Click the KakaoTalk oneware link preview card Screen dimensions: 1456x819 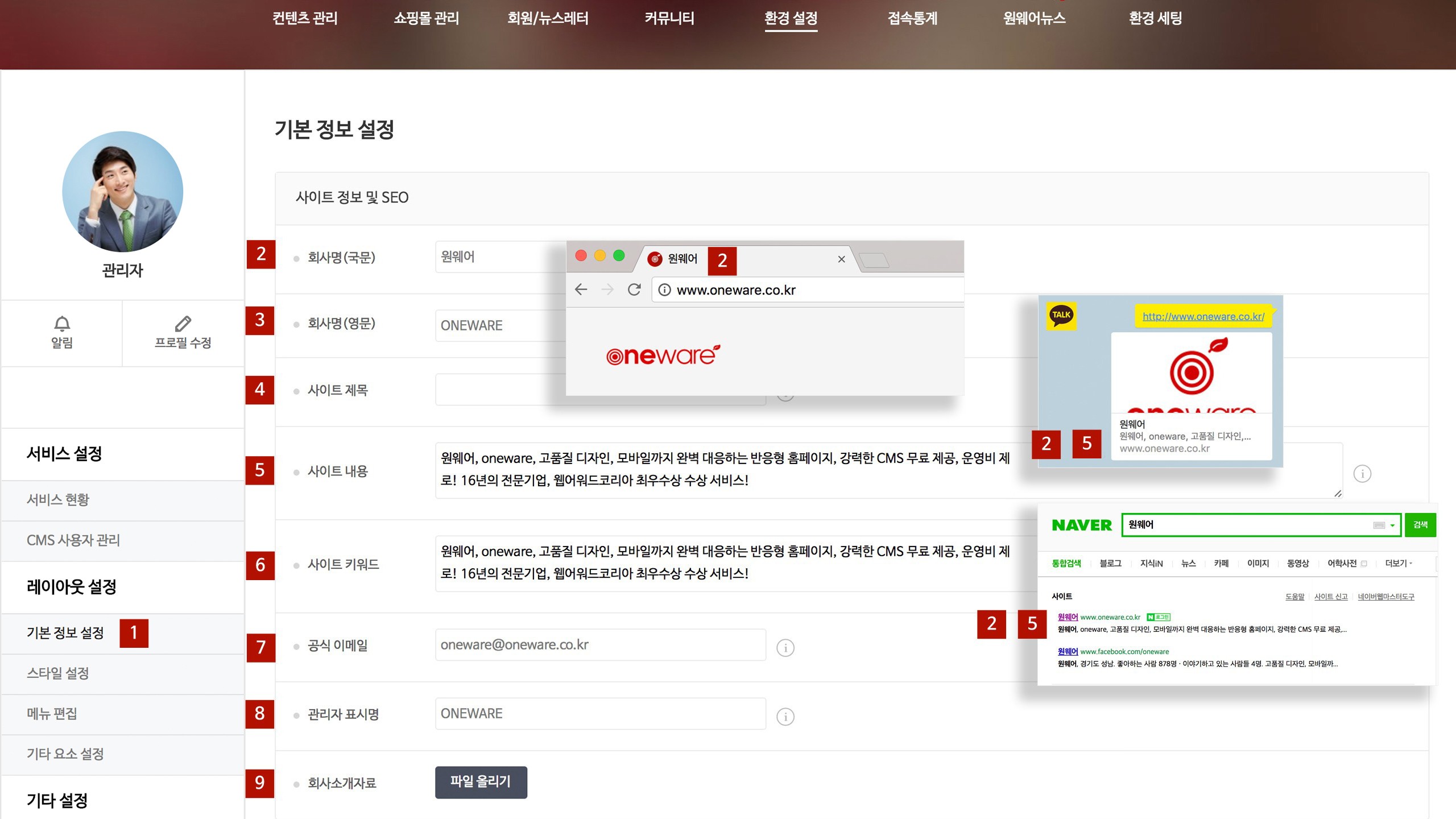click(1192, 396)
